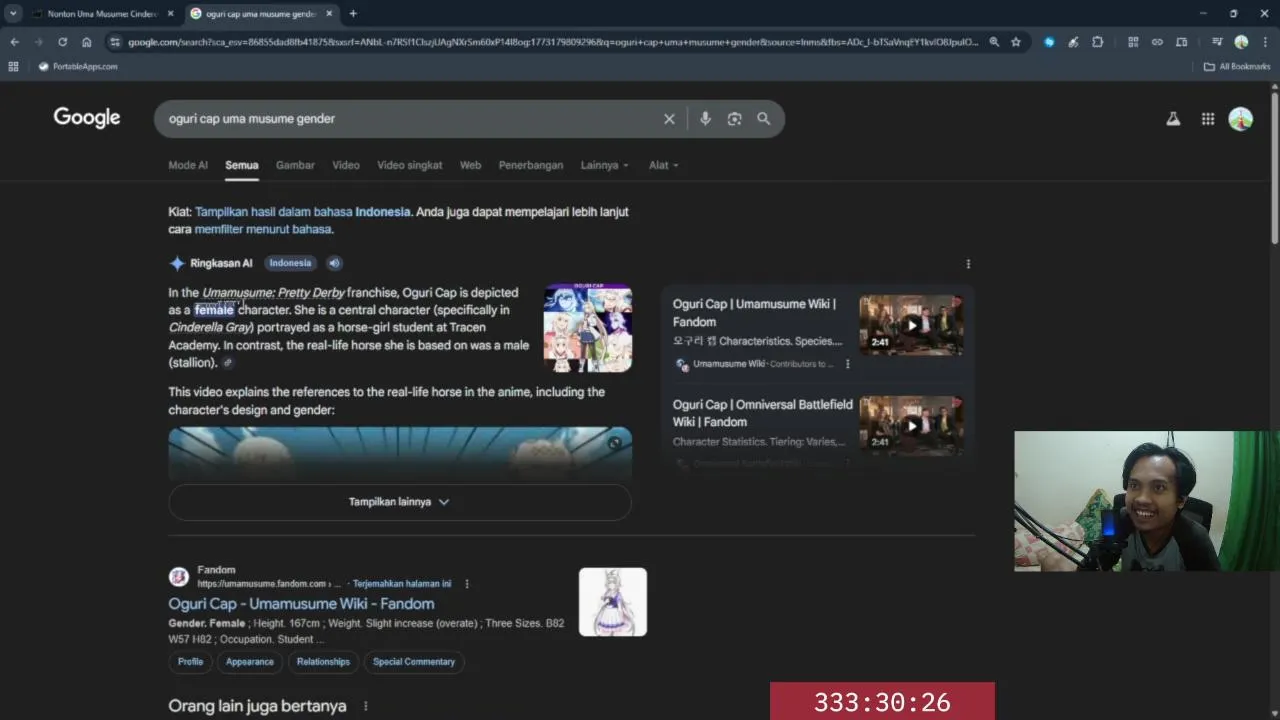Image resolution: width=1280 pixels, height=720 pixels.
Task: Search by image with the lens icon
Action: tap(734, 119)
